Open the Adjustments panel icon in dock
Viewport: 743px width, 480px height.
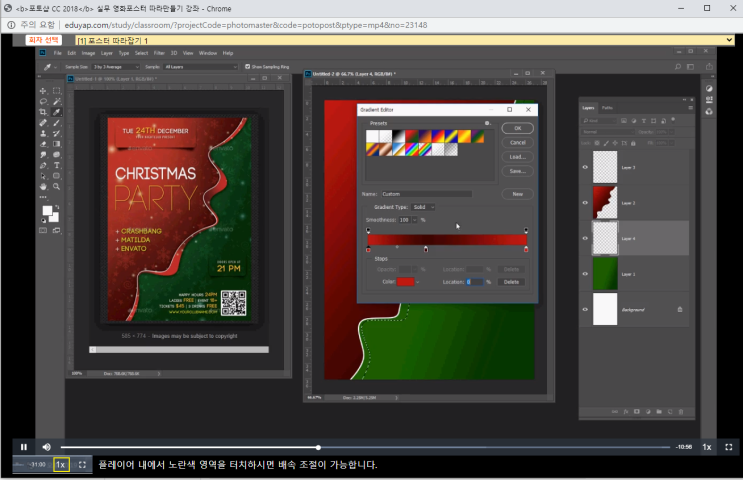pos(709,89)
